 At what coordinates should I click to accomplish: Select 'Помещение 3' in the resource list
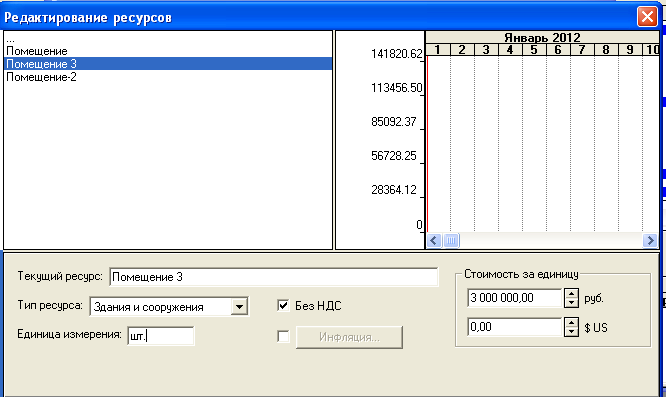pyautogui.click(x=168, y=64)
